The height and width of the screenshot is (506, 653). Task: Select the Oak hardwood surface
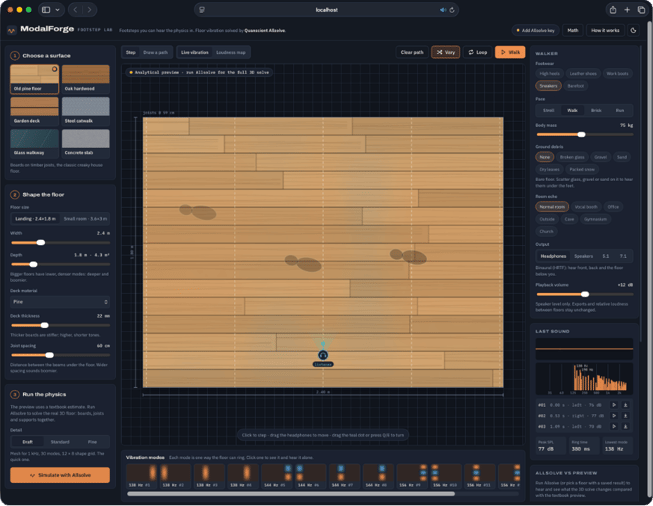85,79
